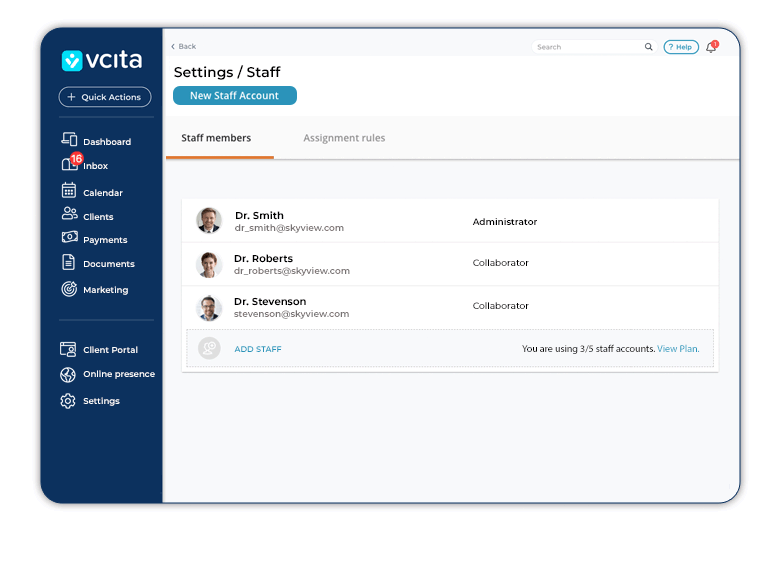780x580 pixels.
Task: Open the Online presence globe icon
Action: 68,374
